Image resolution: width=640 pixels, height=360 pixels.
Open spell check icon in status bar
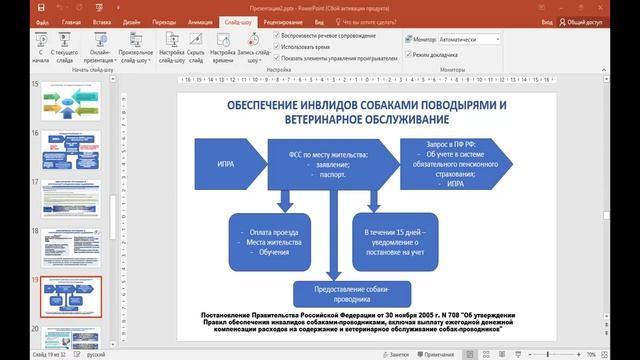[x=77, y=354]
